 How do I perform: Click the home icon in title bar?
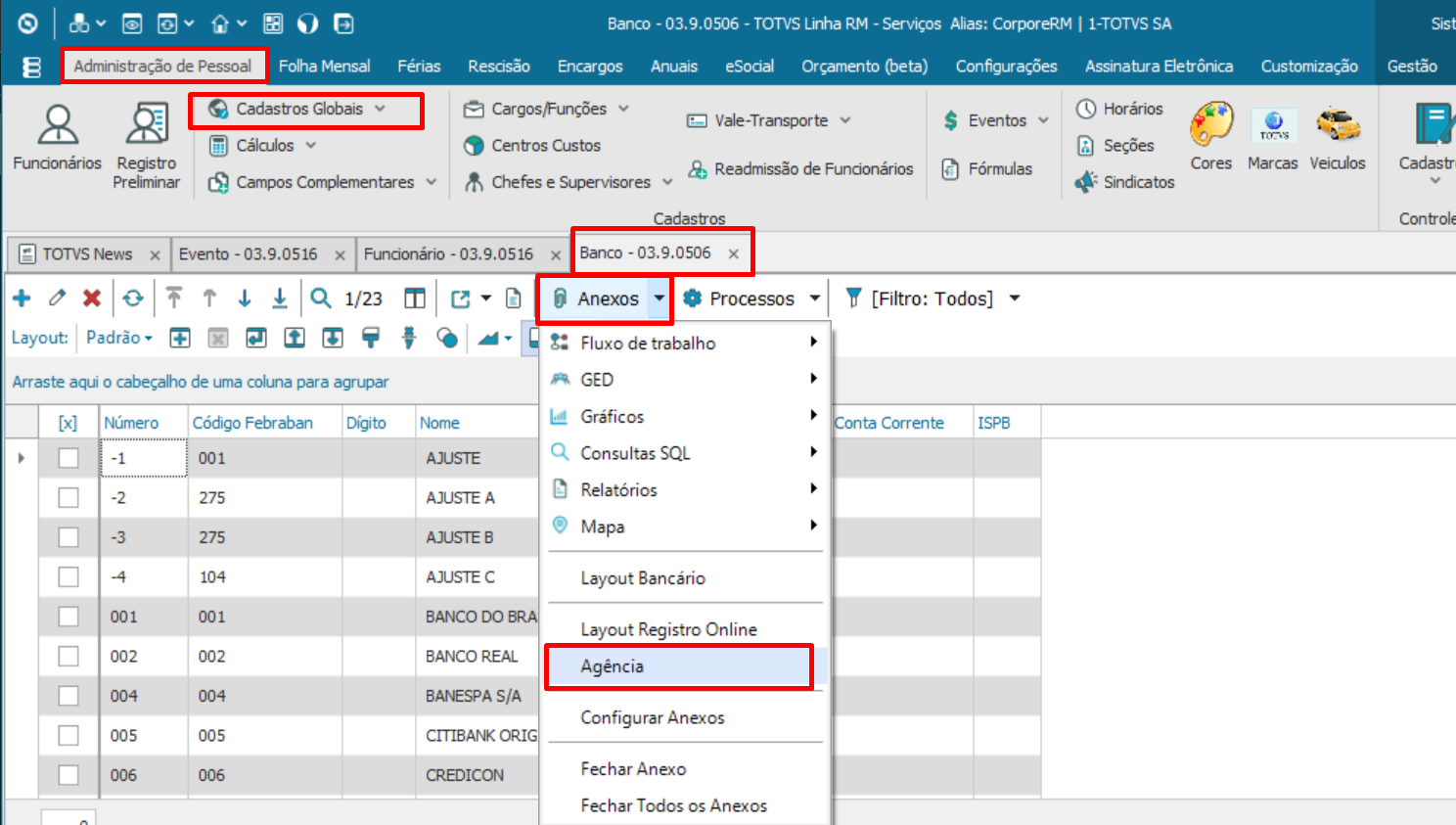pyautogui.click(x=221, y=23)
